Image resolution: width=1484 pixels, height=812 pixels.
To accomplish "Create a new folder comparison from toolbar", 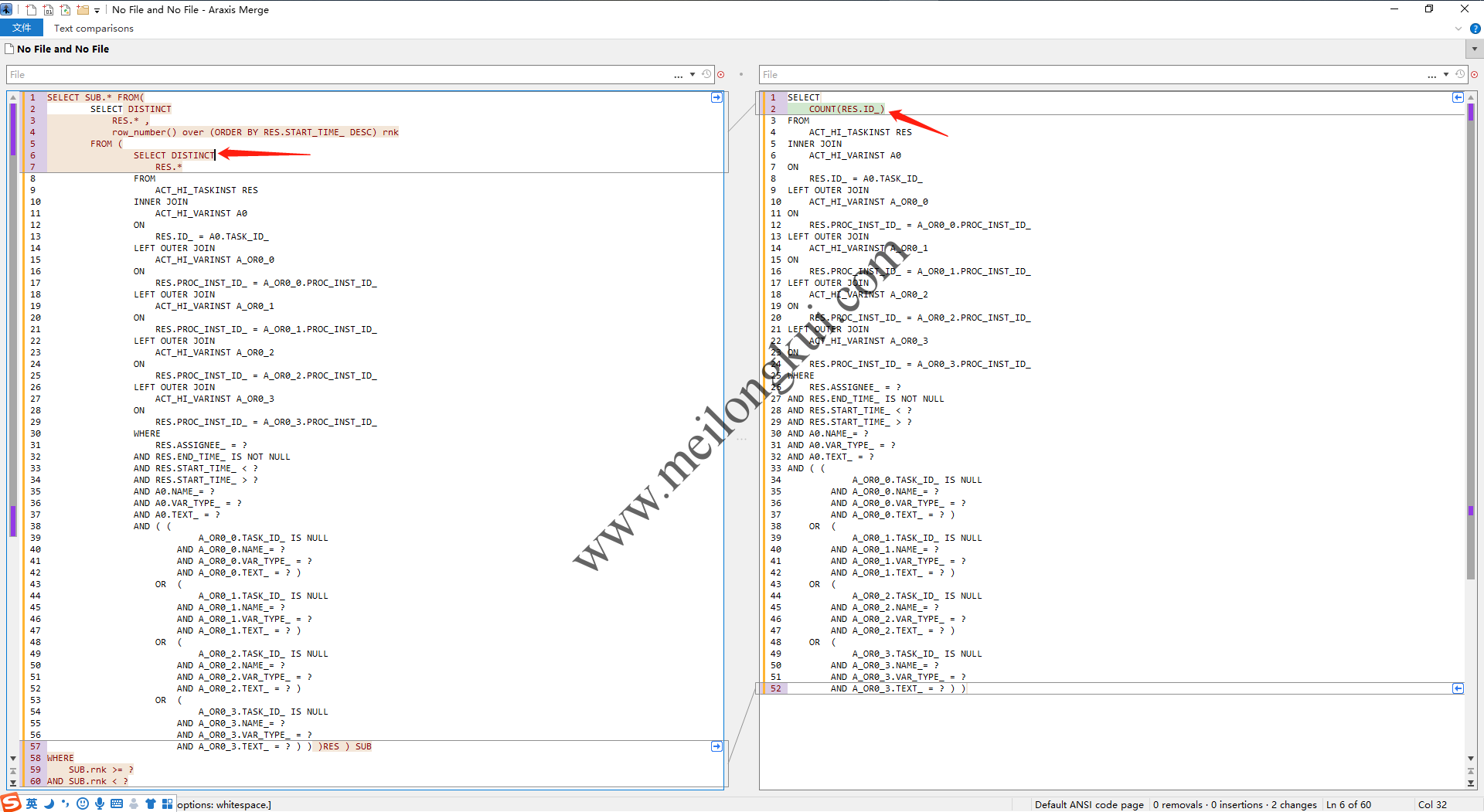I will (x=83, y=10).
